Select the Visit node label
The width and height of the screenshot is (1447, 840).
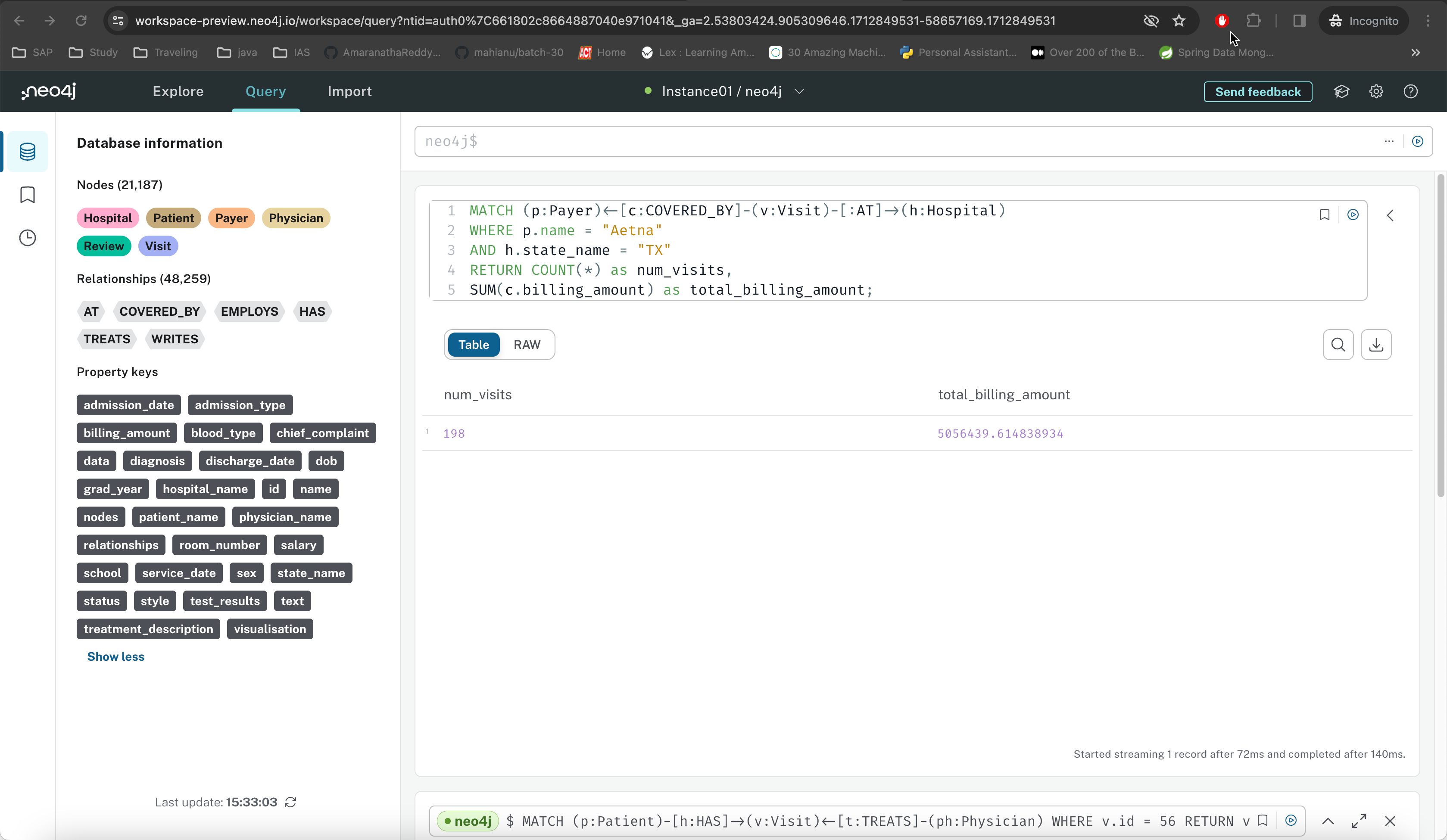[158, 246]
